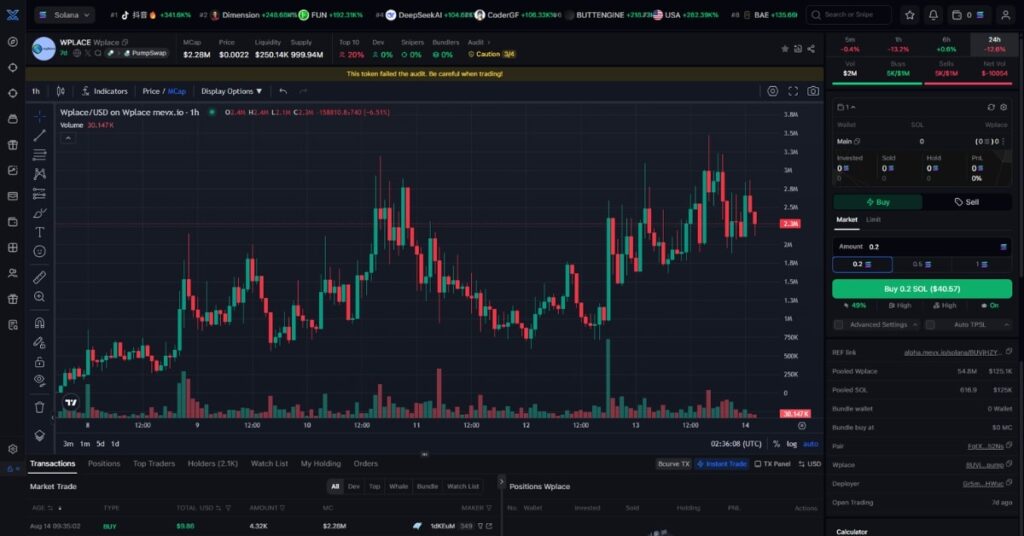Switch to the Sell panel
1024x536 pixels.
click(x=967, y=202)
